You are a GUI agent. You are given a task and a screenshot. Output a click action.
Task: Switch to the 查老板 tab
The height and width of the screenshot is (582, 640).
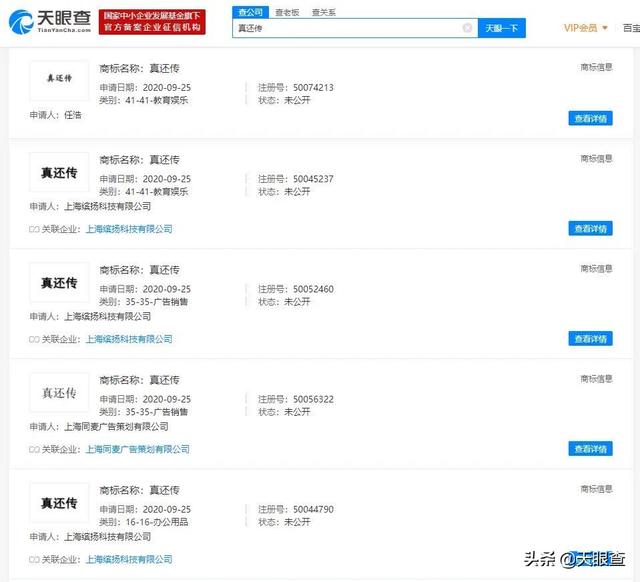(287, 13)
